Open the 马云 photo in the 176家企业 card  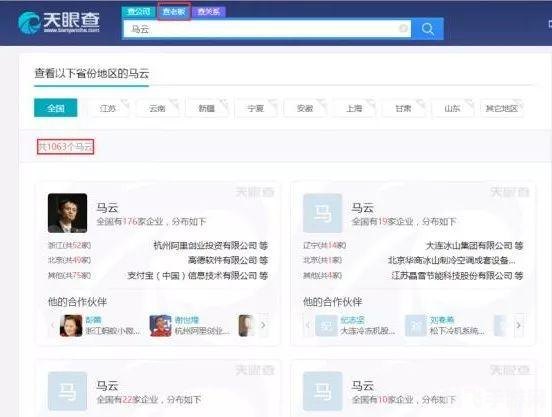point(68,213)
